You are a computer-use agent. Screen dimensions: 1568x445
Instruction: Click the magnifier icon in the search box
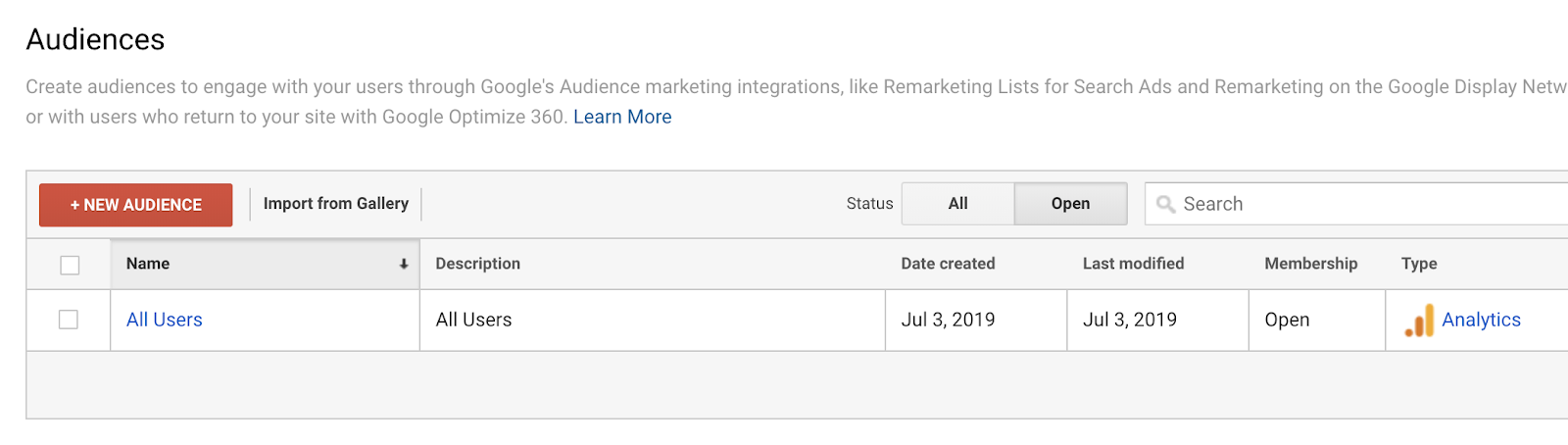pyautogui.click(x=1165, y=204)
